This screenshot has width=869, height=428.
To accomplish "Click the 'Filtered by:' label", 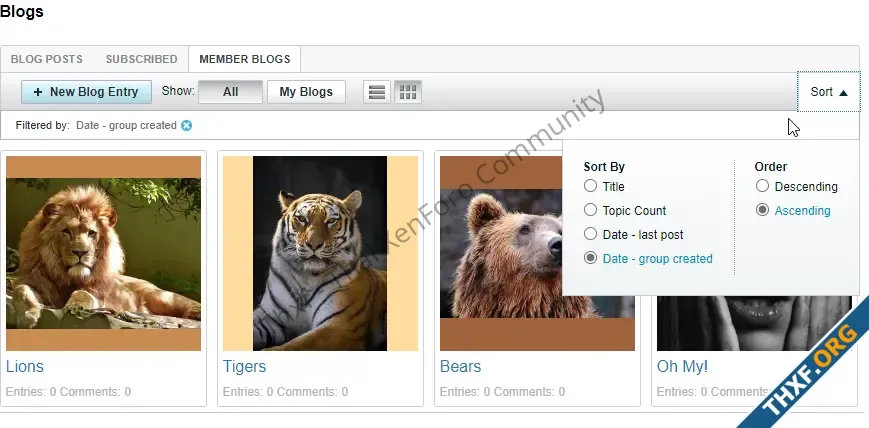I will pos(42,125).
